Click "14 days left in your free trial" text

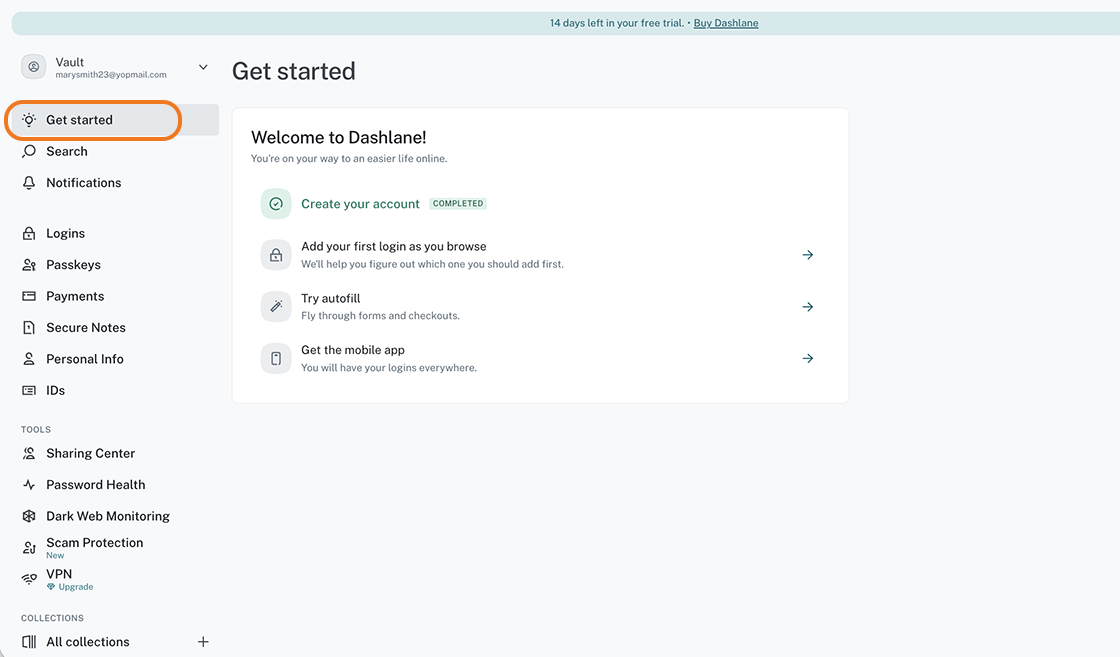(x=616, y=23)
